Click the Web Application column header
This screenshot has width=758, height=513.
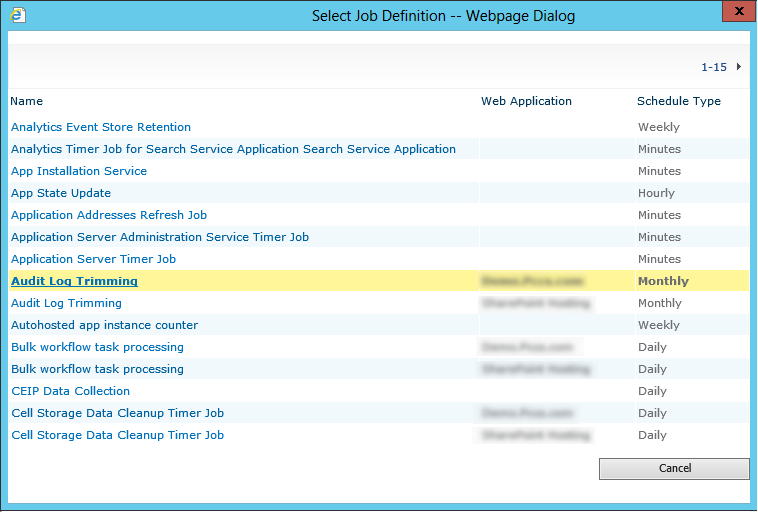point(526,101)
